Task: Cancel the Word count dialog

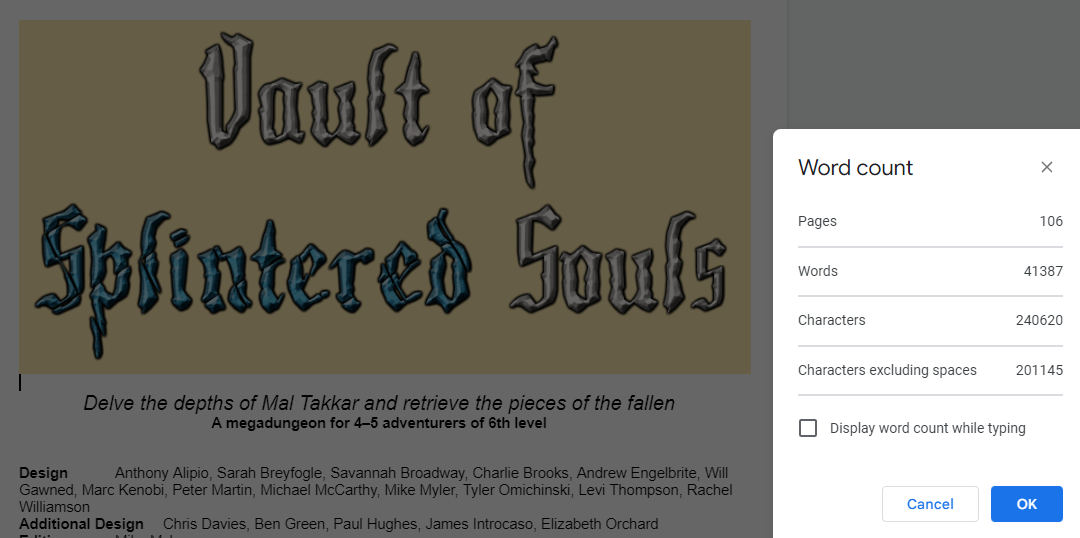Action: pyautogui.click(x=930, y=504)
